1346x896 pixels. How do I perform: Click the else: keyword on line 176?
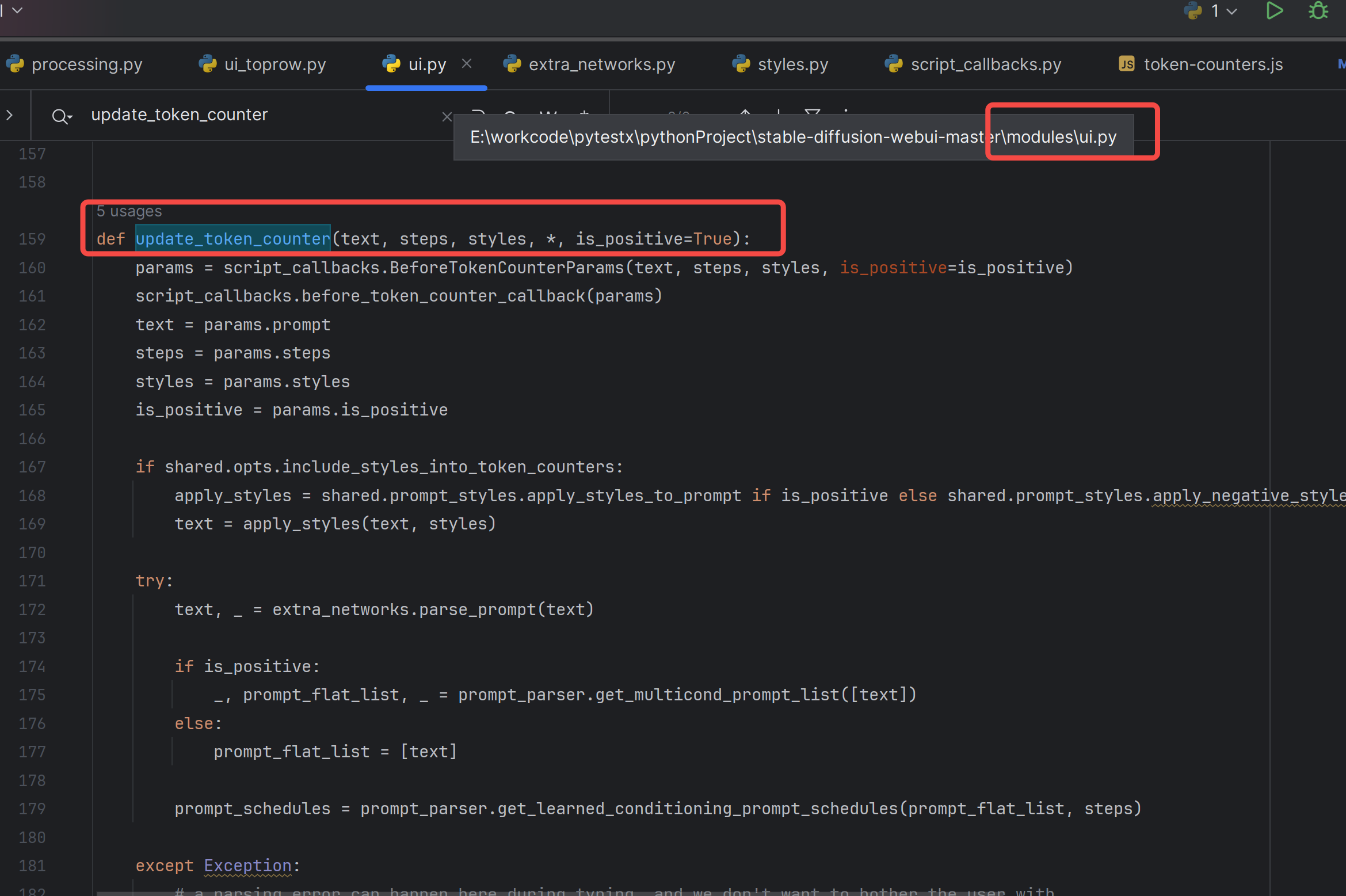199,723
